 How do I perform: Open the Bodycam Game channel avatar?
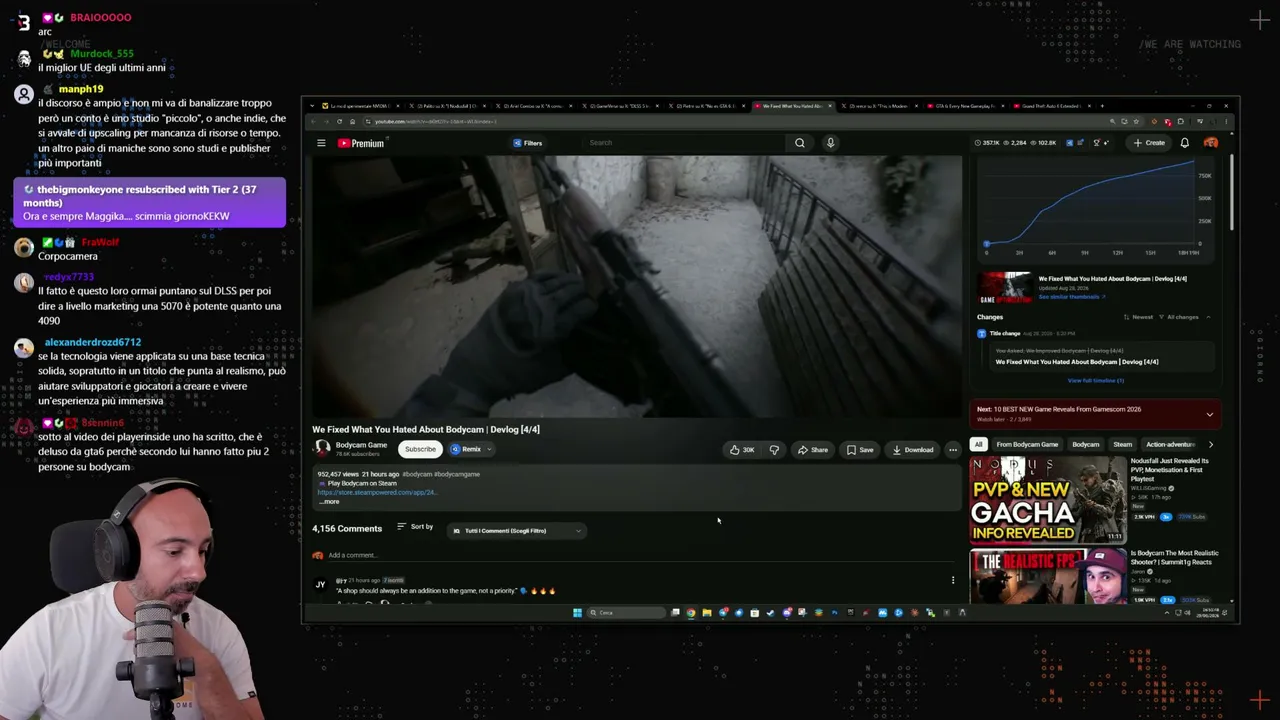[322, 449]
